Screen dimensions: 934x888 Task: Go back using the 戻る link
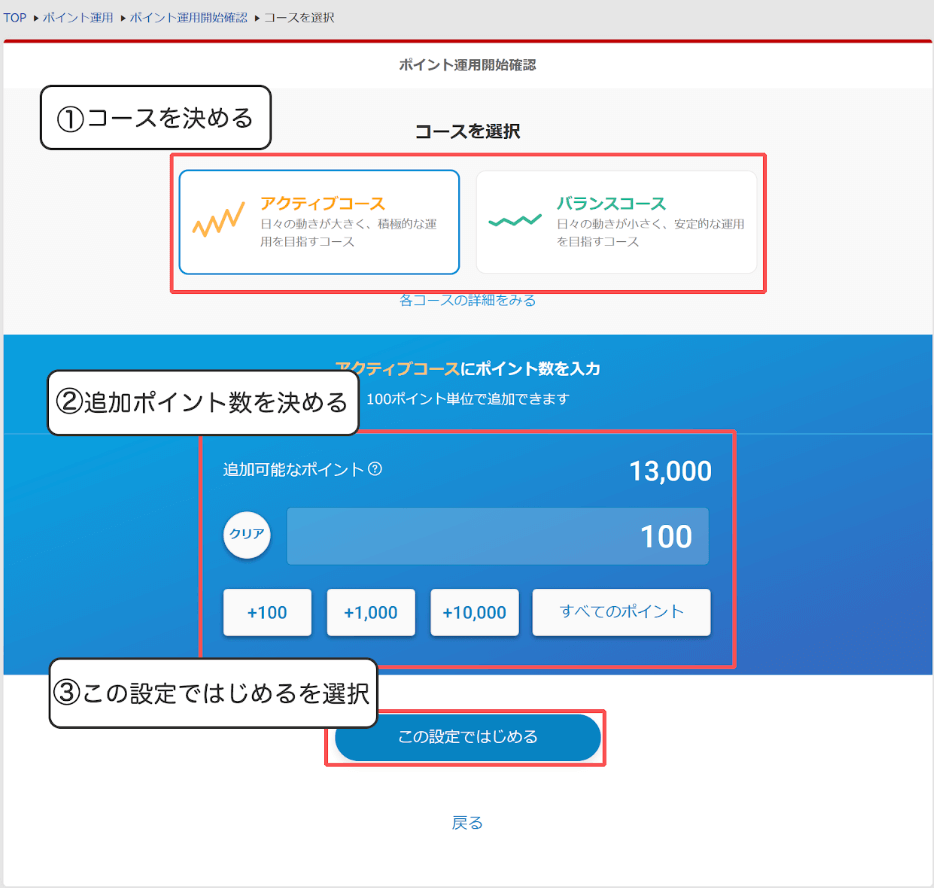[466, 822]
